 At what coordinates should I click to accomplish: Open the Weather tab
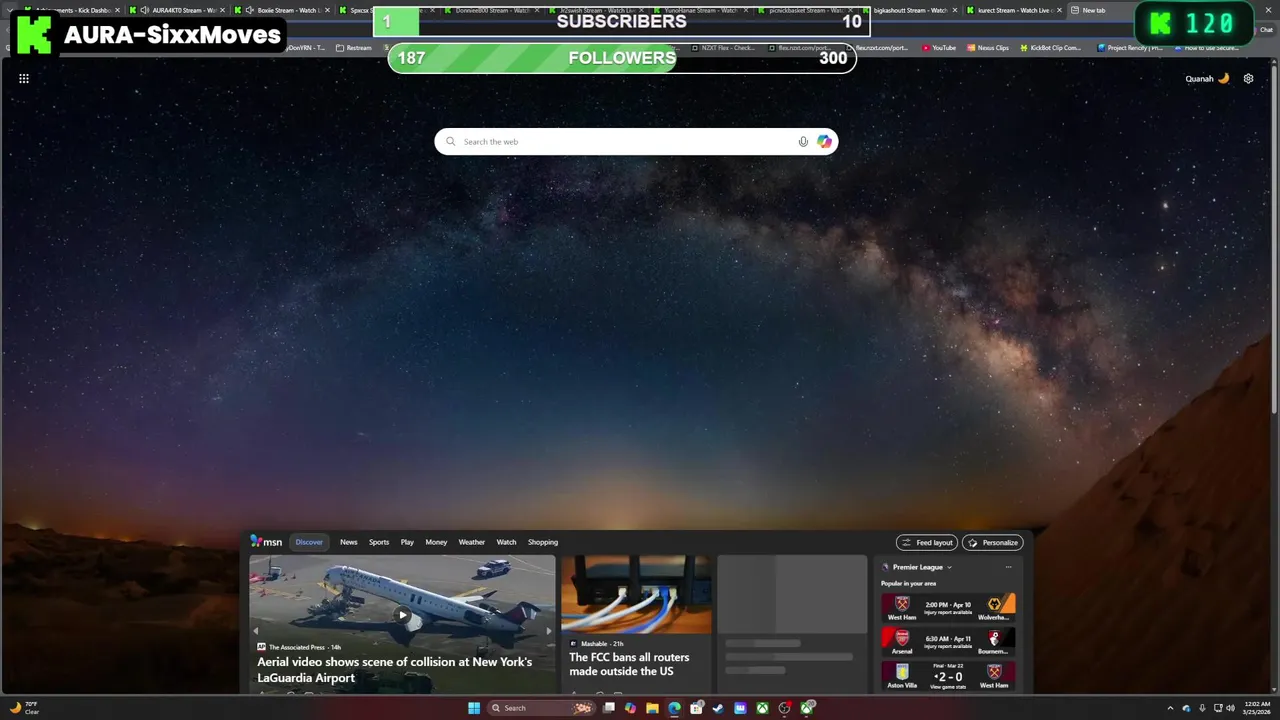pyautogui.click(x=472, y=542)
